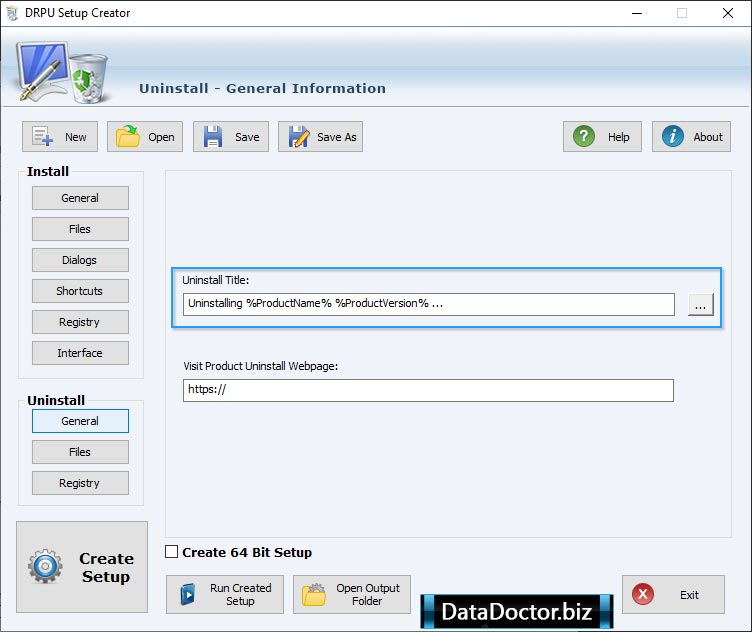Select the Uninstall General section
752x632 pixels.
coord(80,421)
